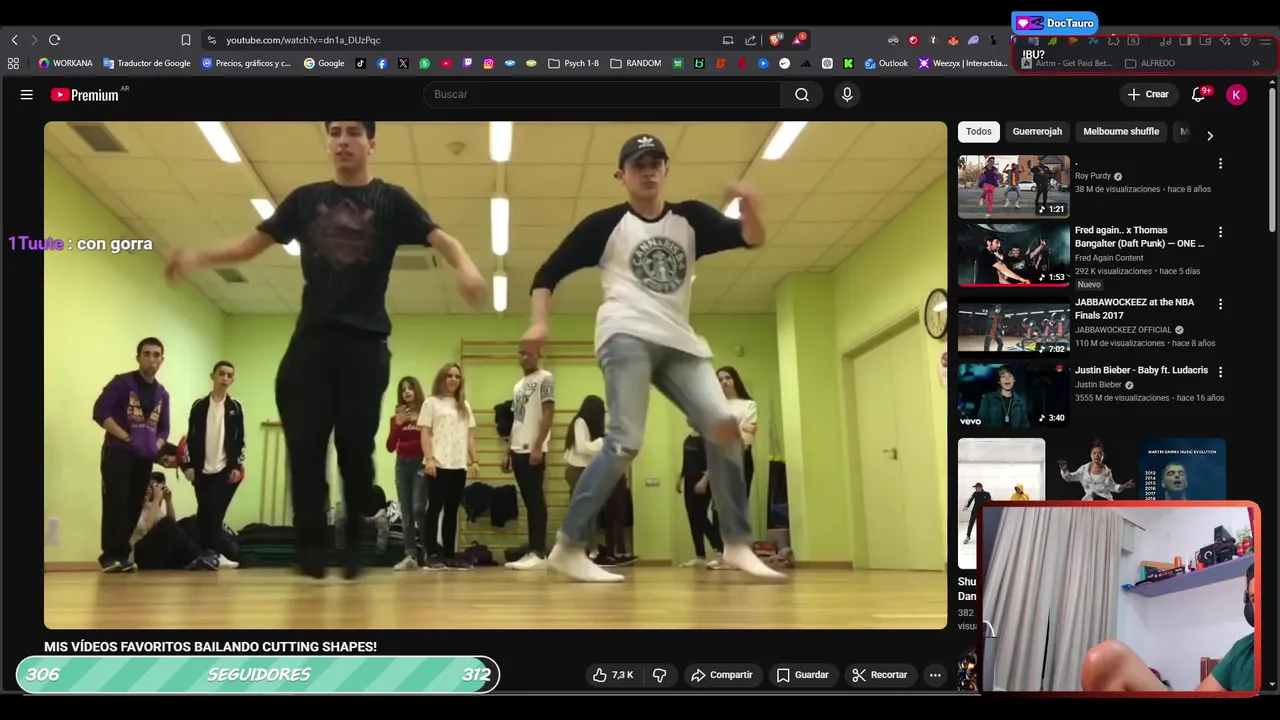Click the Buscar search field
This screenshot has height=720, width=1280.
coord(602,94)
